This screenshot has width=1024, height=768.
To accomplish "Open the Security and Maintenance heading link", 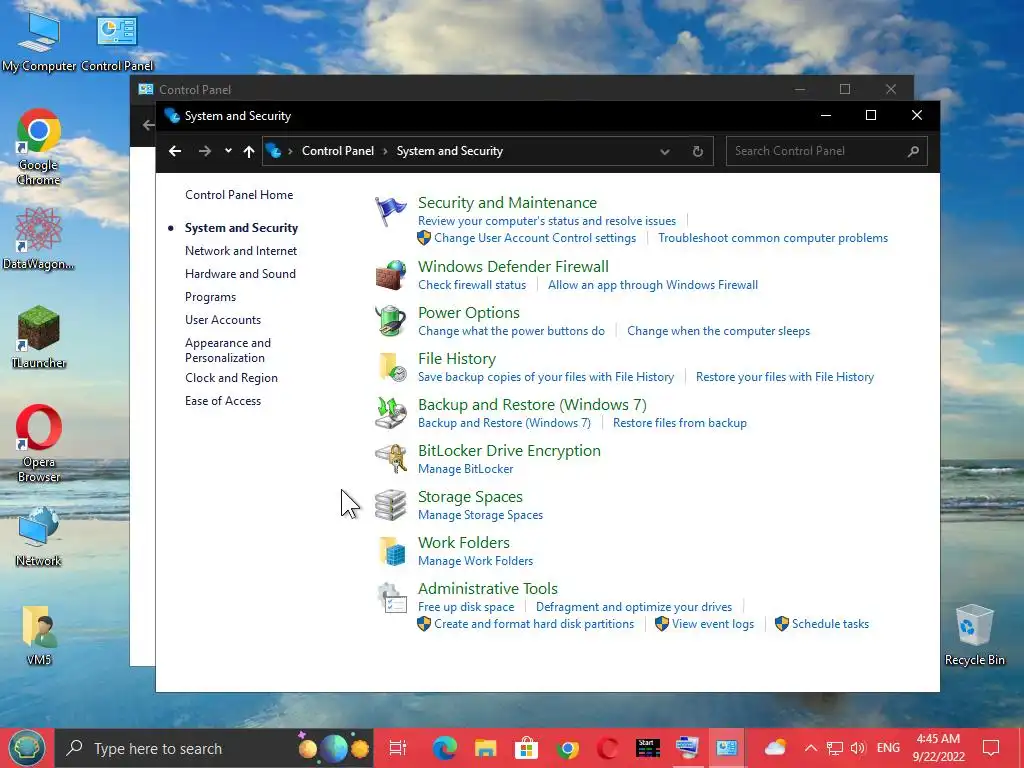I will click(x=507, y=202).
